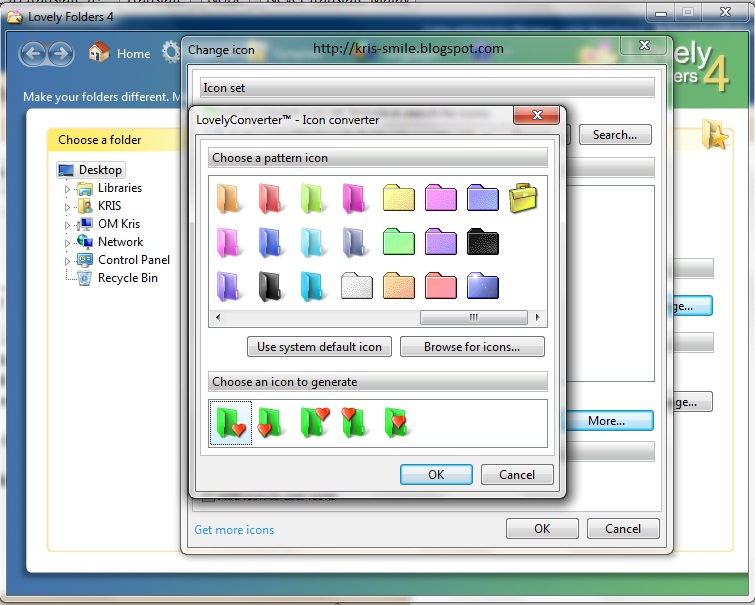755x605 pixels.
Task: Expand the Control Panel tree node
Action: pyautogui.click(x=67, y=261)
